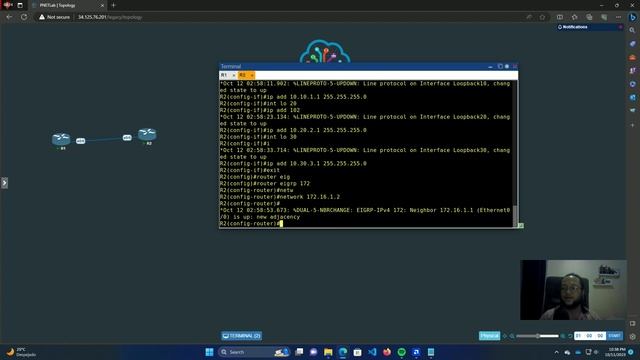
Task: Open Edge sidebar shopping tag icon
Action: [633, 44]
